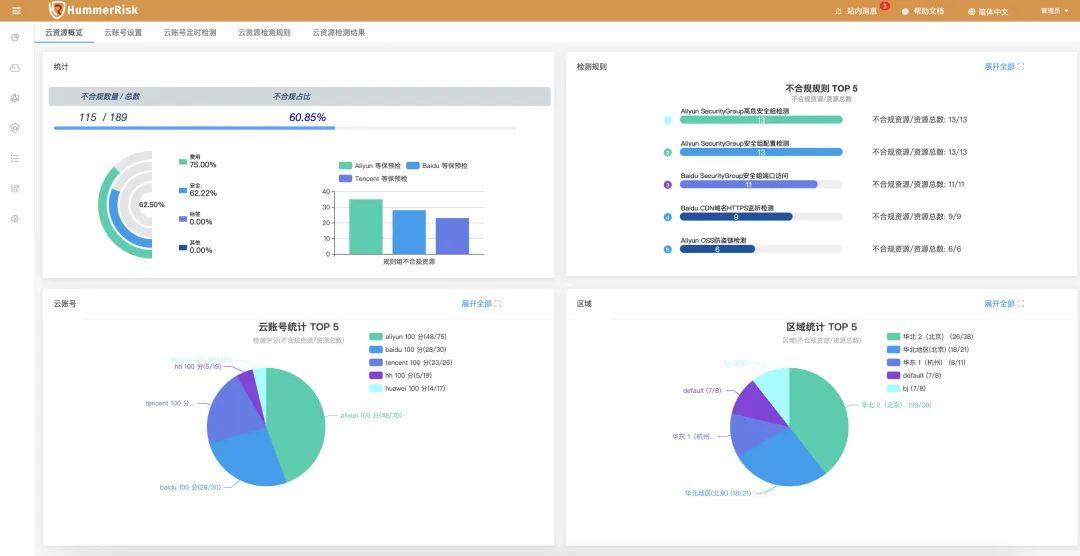Toggle baidu 100 分(28/30) legend entry
Screen dimensions: 1080x556
point(408,349)
